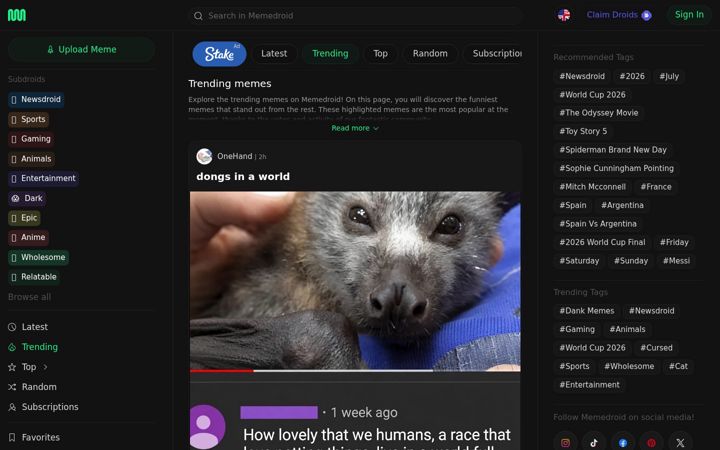Open the Sports subdroid

(x=28, y=119)
